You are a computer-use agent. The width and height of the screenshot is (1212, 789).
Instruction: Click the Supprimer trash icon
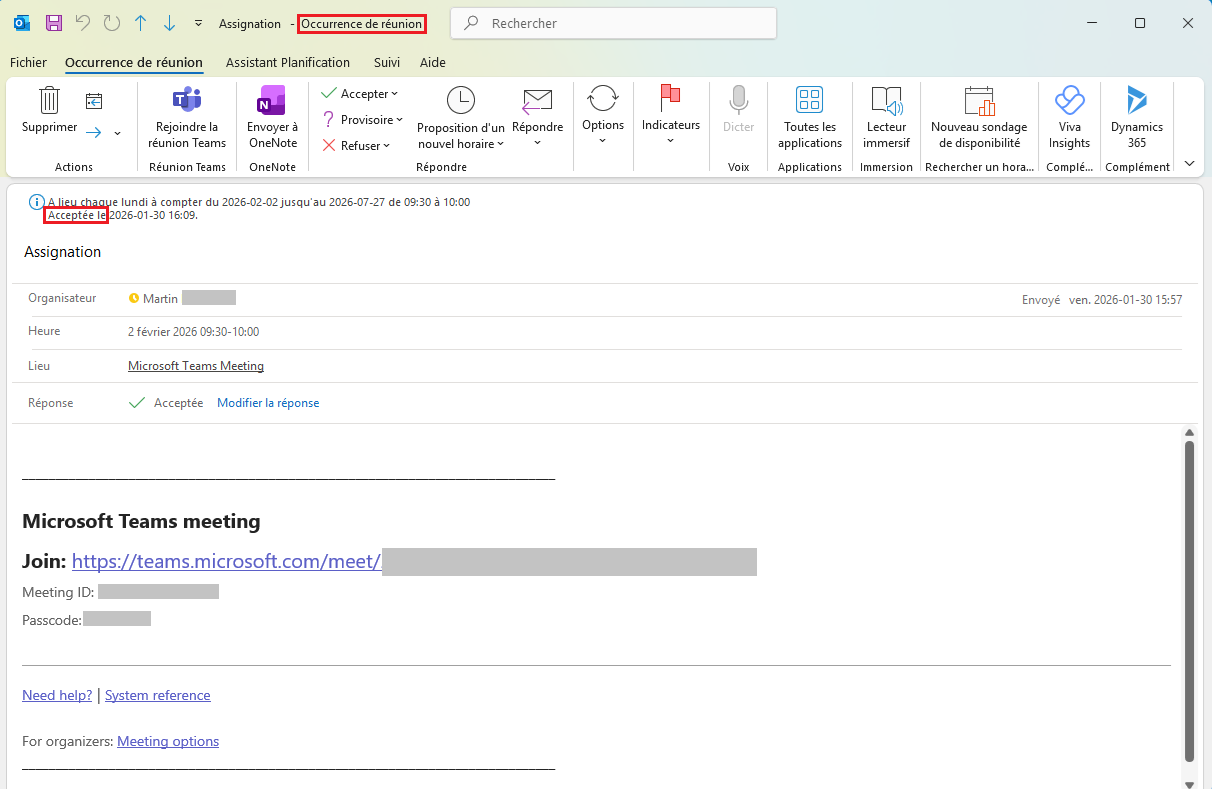tap(49, 100)
